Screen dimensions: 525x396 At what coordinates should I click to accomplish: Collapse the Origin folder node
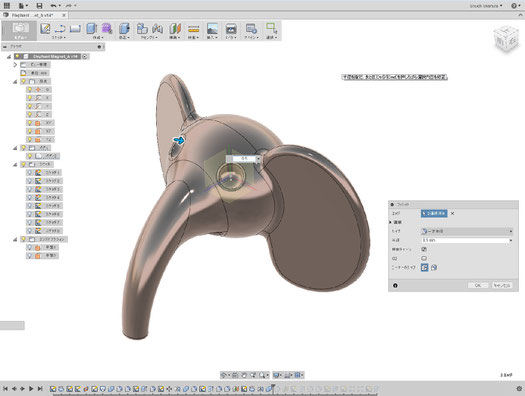15,81
